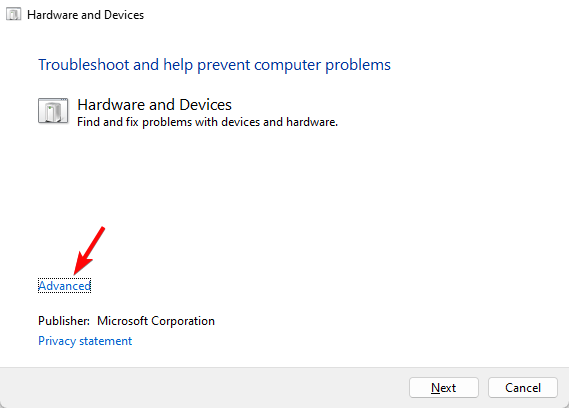Click the Publisher label
This screenshot has height=408, width=569.
[x=64, y=321]
